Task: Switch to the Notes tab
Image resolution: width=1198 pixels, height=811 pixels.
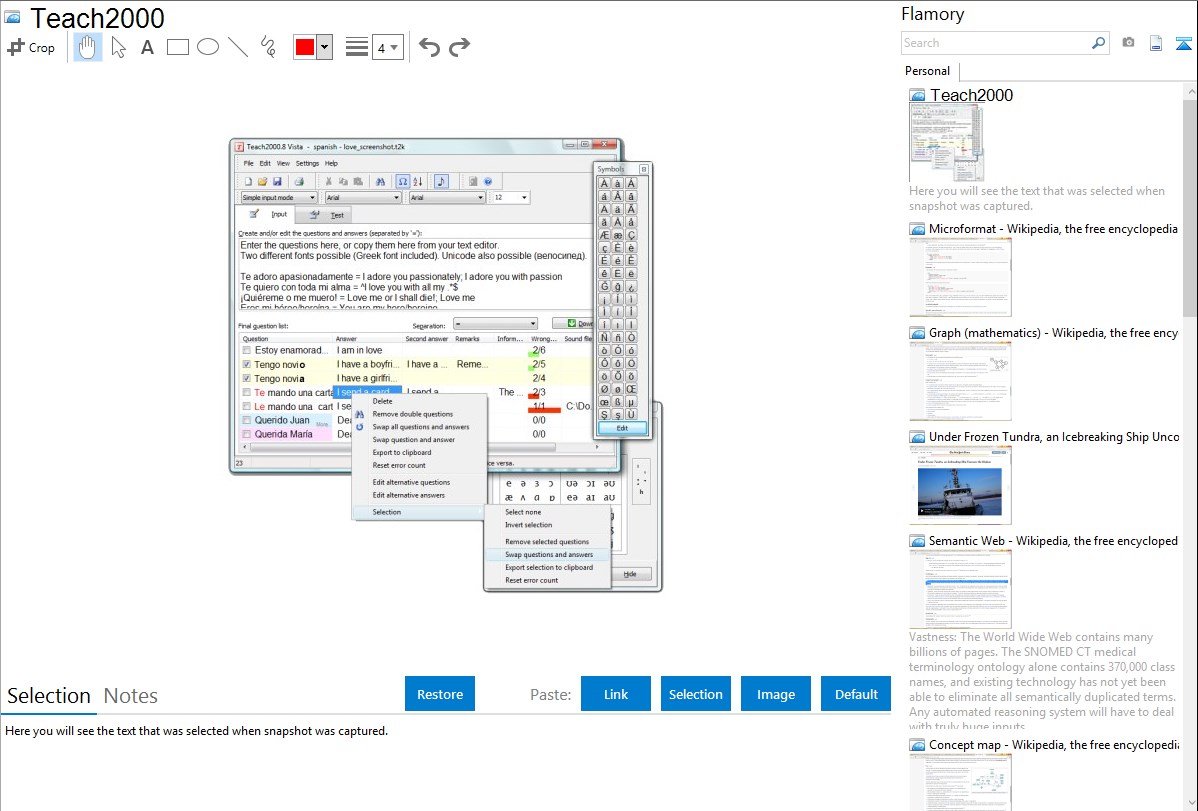Action: [x=131, y=696]
